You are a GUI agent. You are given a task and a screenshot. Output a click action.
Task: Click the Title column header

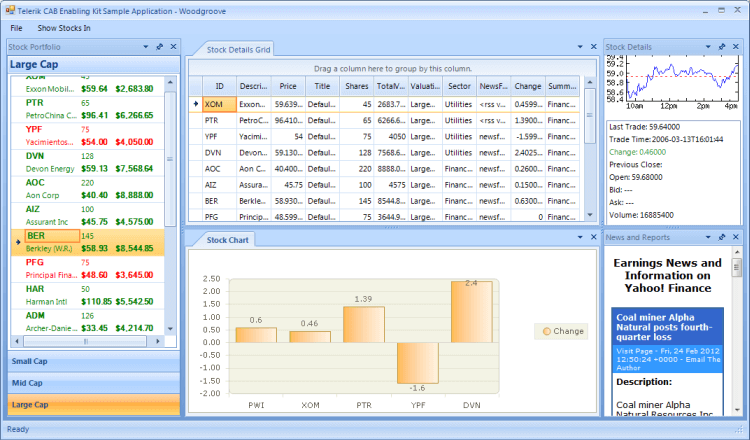(x=322, y=86)
